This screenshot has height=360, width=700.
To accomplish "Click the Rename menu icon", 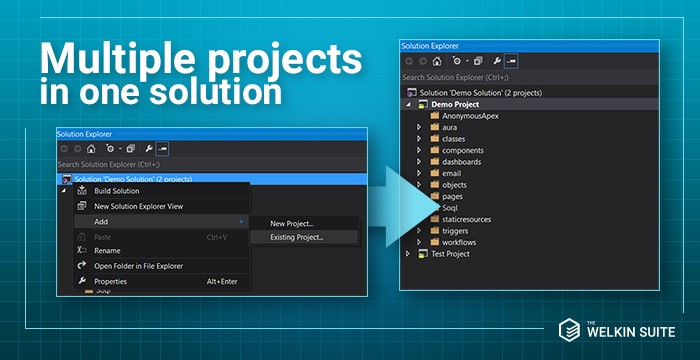I will click(82, 251).
